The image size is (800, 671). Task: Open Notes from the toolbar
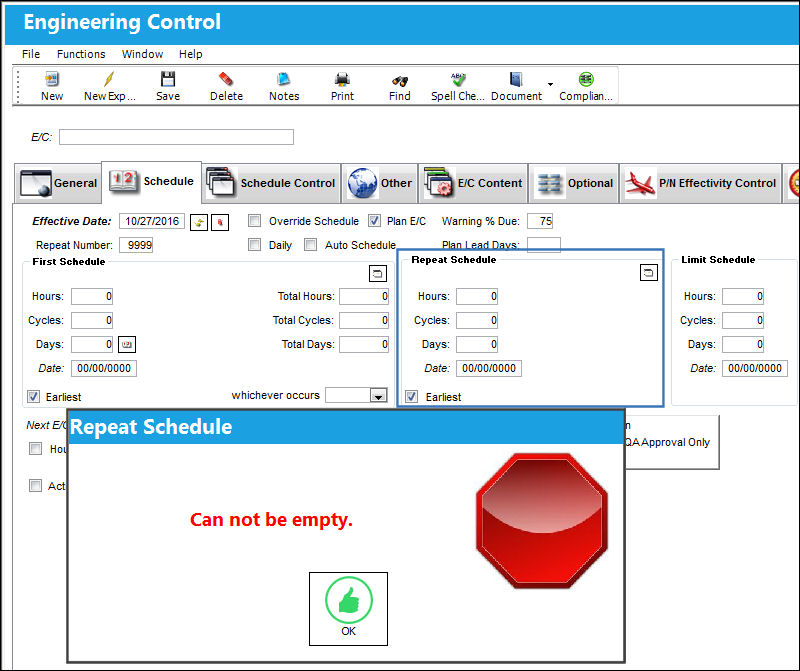pos(284,86)
